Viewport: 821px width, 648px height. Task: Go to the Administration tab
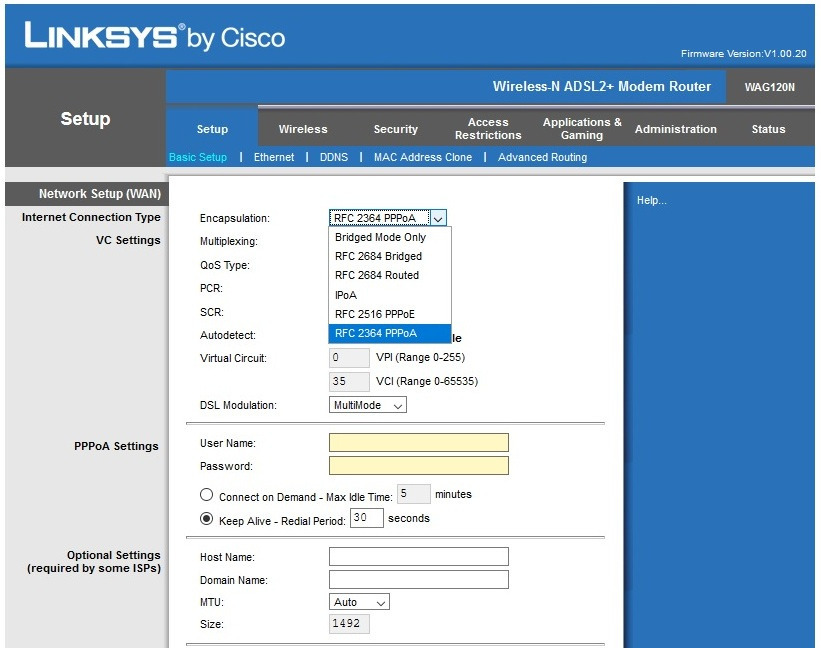coord(676,129)
